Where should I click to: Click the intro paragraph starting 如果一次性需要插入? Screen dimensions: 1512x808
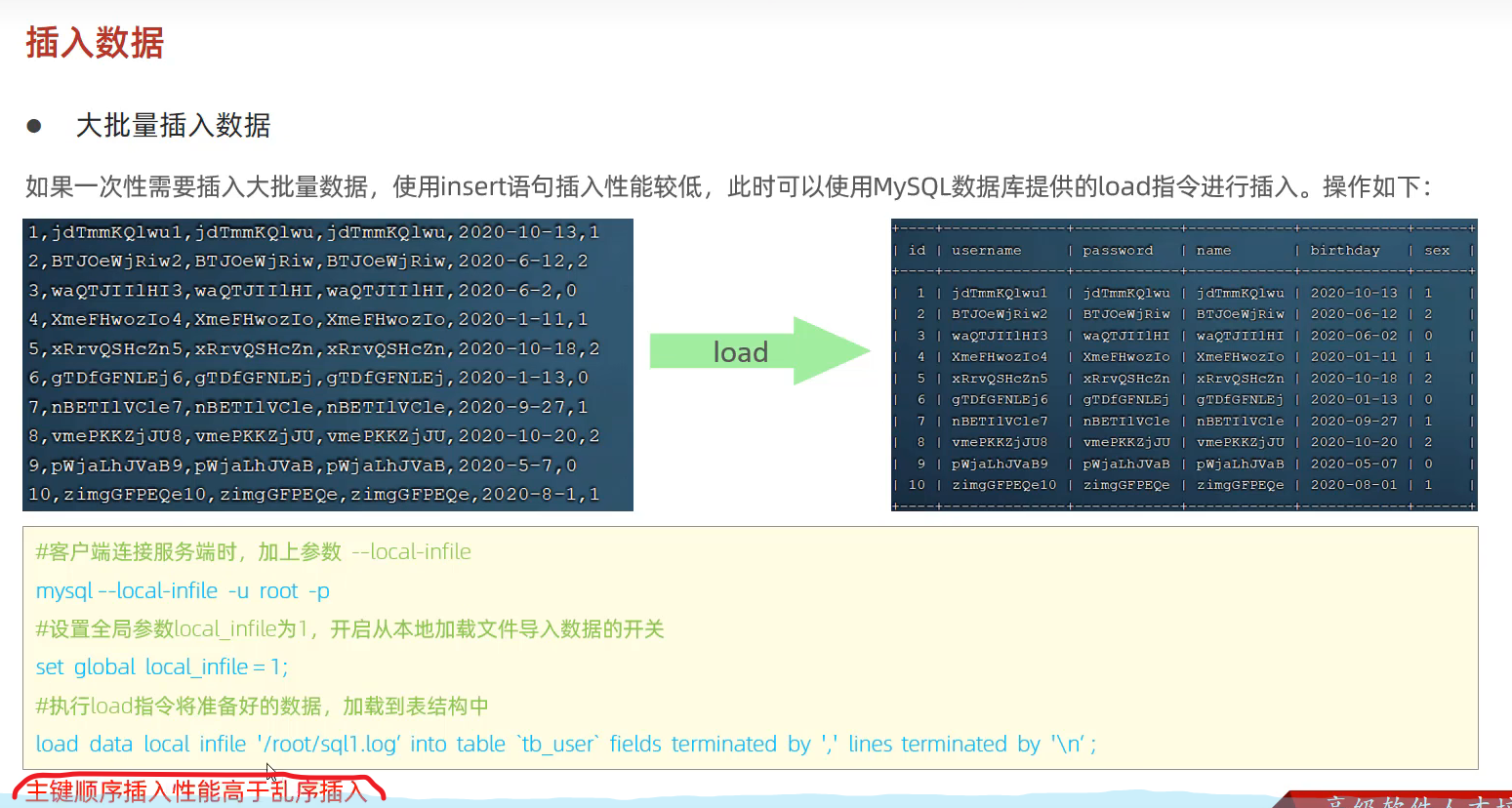pyautogui.click(x=727, y=186)
